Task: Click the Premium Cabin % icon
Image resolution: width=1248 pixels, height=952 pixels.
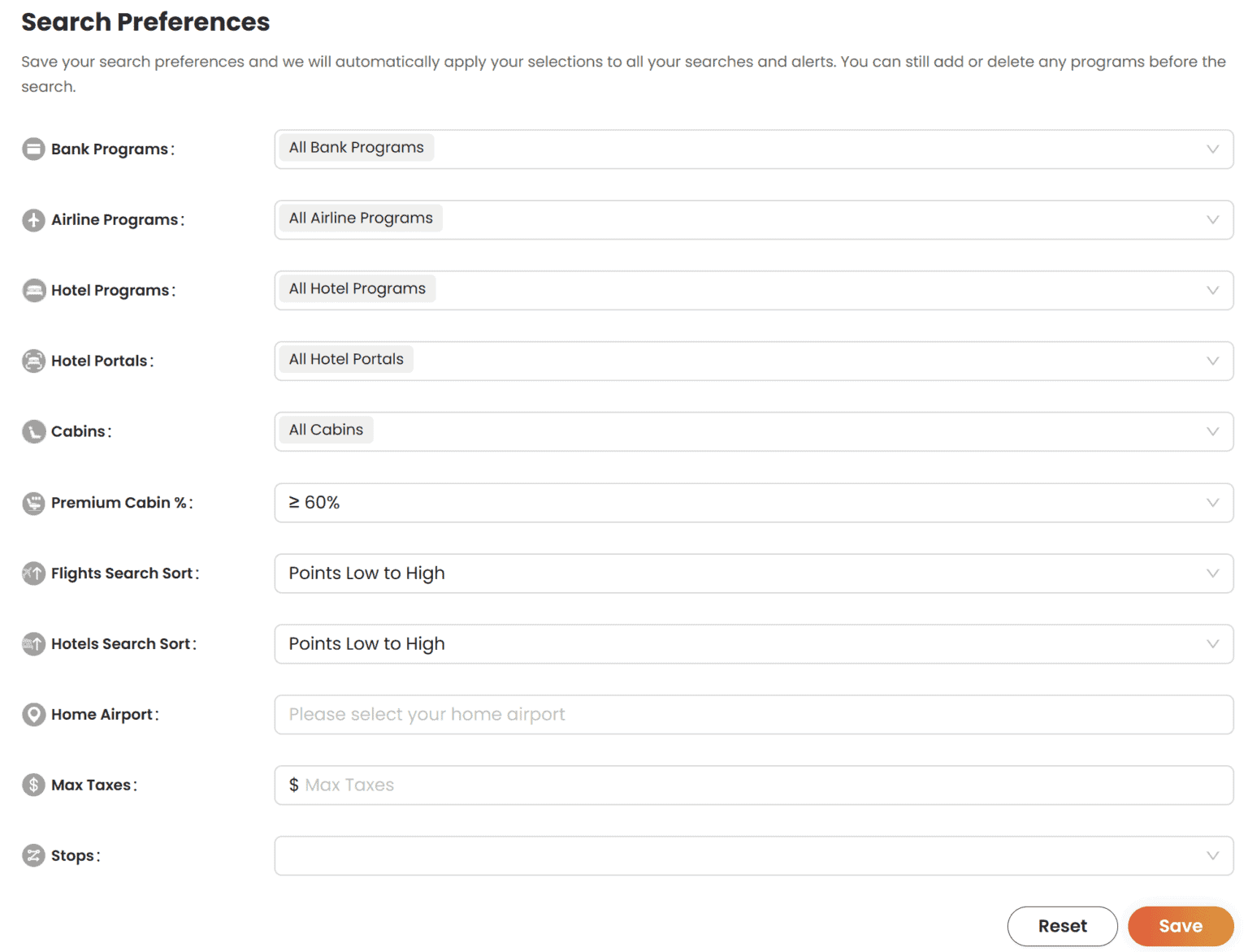Action: (33, 504)
